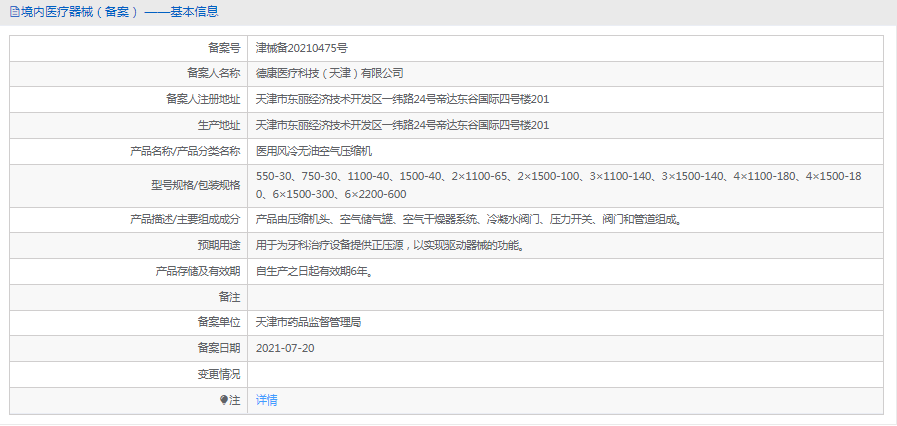This screenshot has width=897, height=426.
Task: Click the 备案日期 label
Action: (219, 348)
